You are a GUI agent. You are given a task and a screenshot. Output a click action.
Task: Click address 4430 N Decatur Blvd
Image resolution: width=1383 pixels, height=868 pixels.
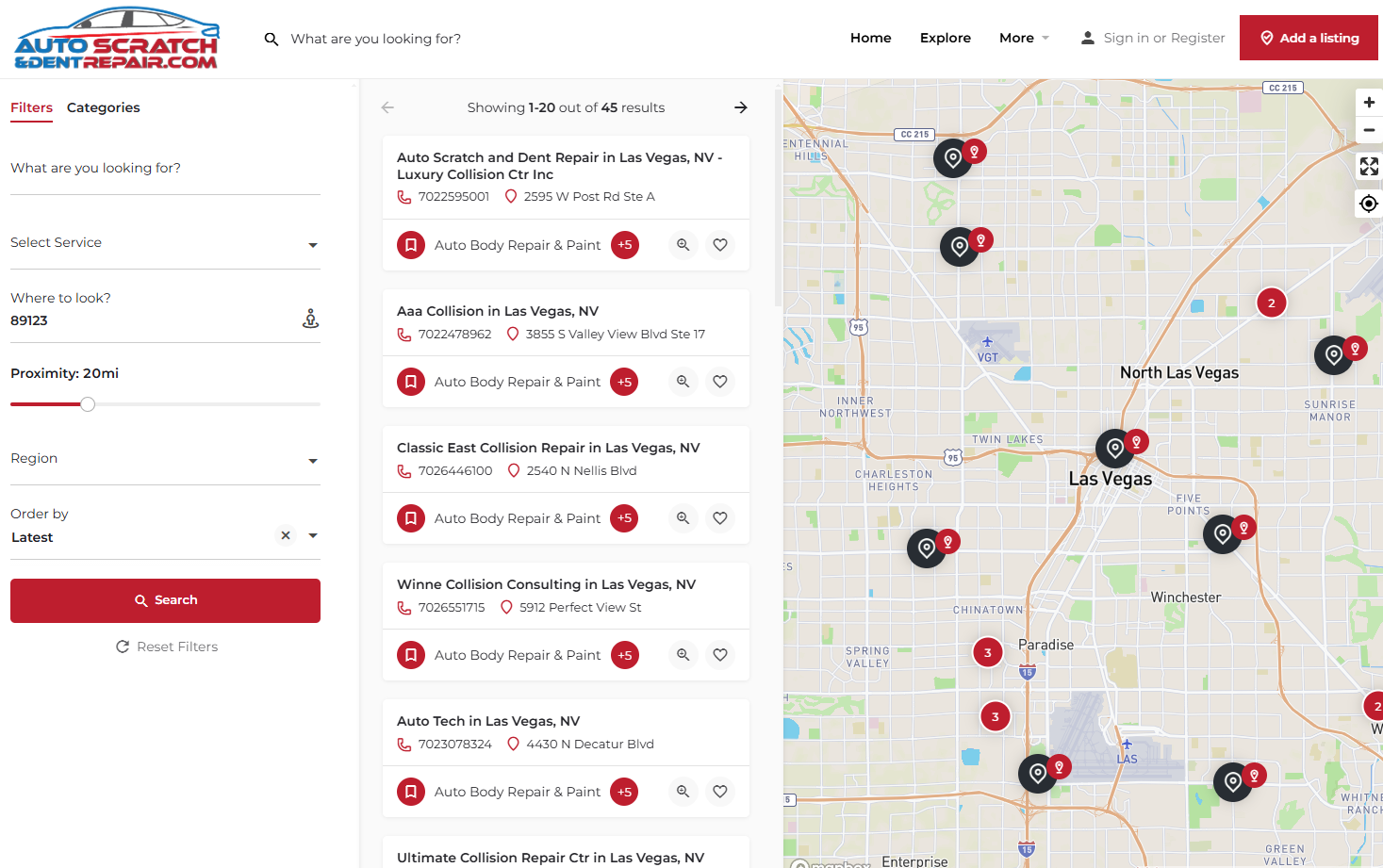(590, 745)
